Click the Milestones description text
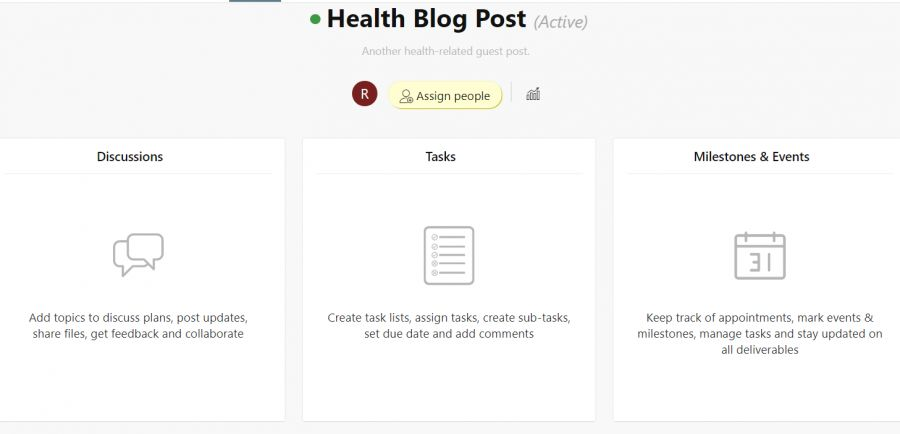The image size is (900, 434). tap(760, 334)
